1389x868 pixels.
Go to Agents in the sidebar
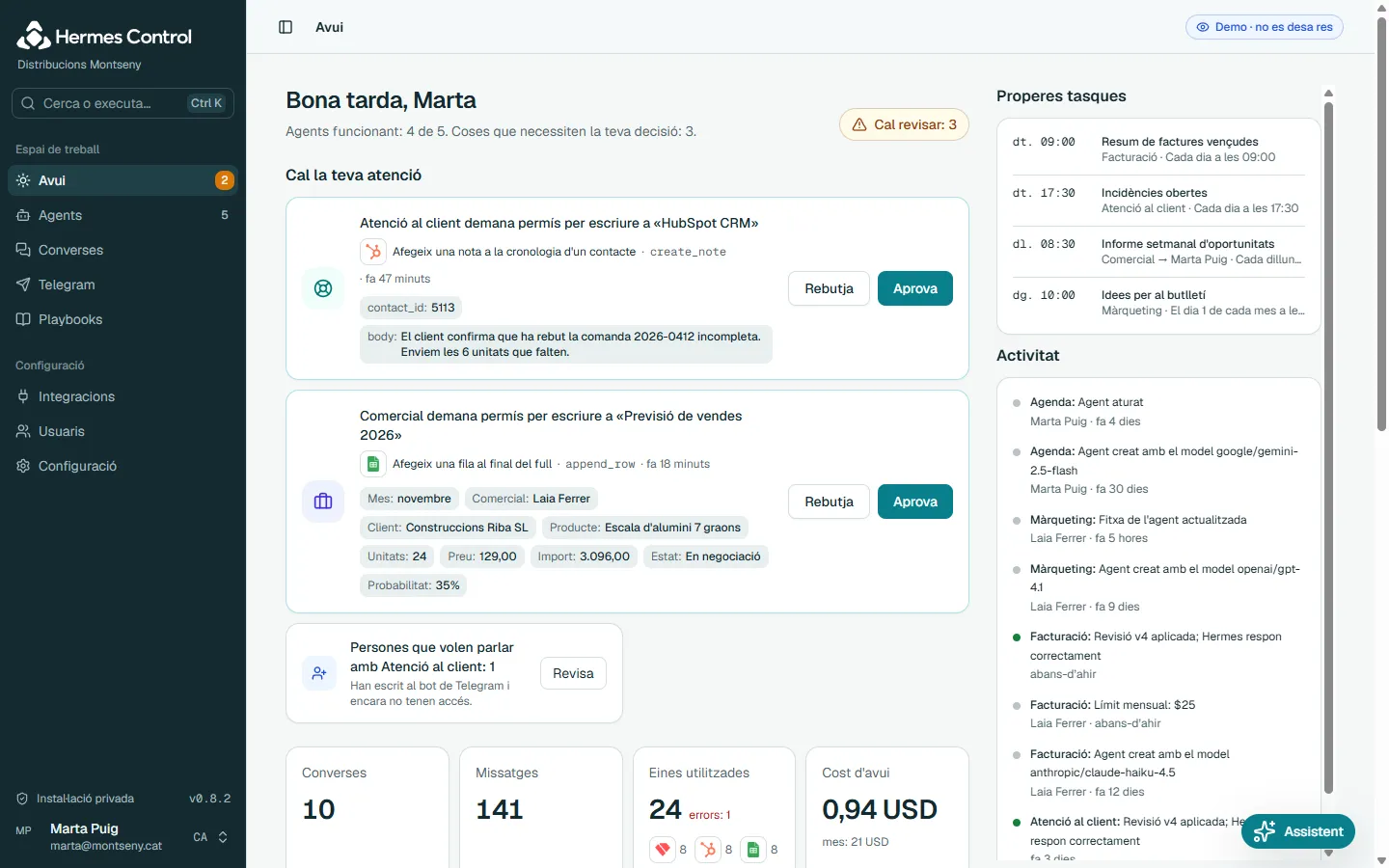tap(123, 215)
